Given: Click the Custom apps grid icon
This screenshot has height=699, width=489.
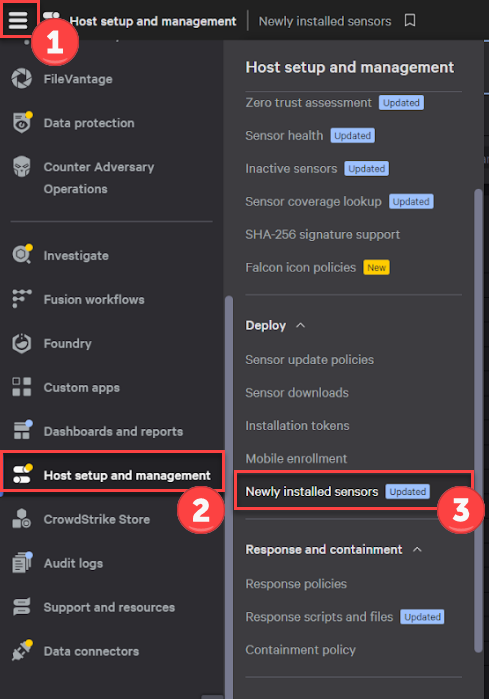Looking at the screenshot, I should click(21, 387).
